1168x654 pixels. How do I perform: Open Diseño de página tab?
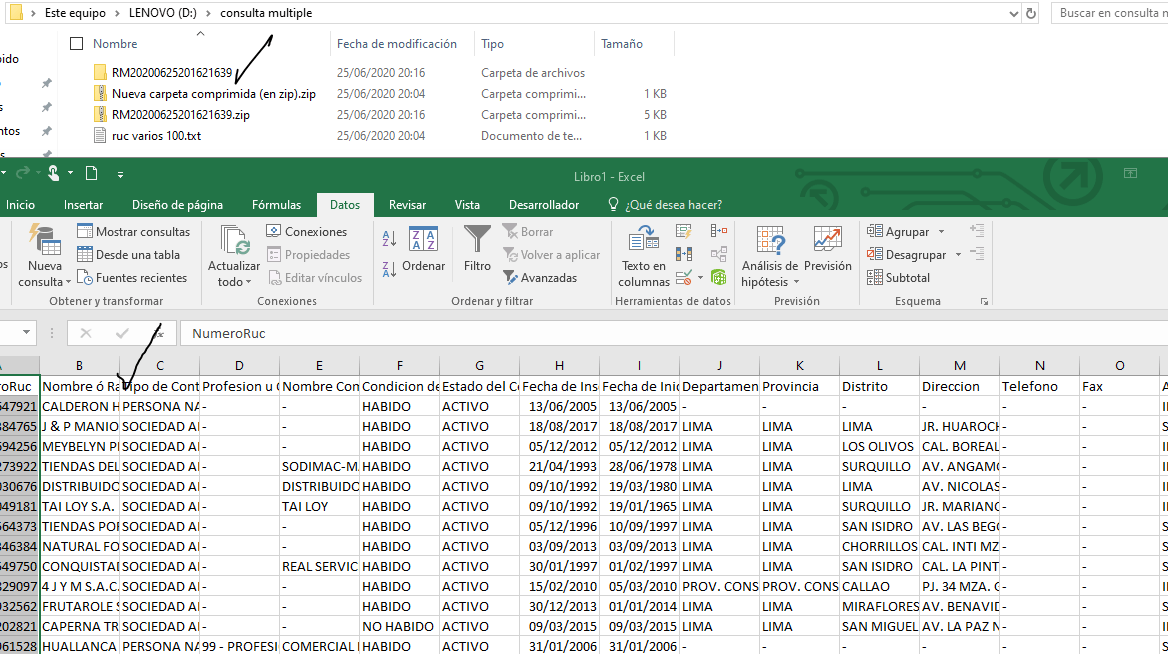[x=177, y=205]
